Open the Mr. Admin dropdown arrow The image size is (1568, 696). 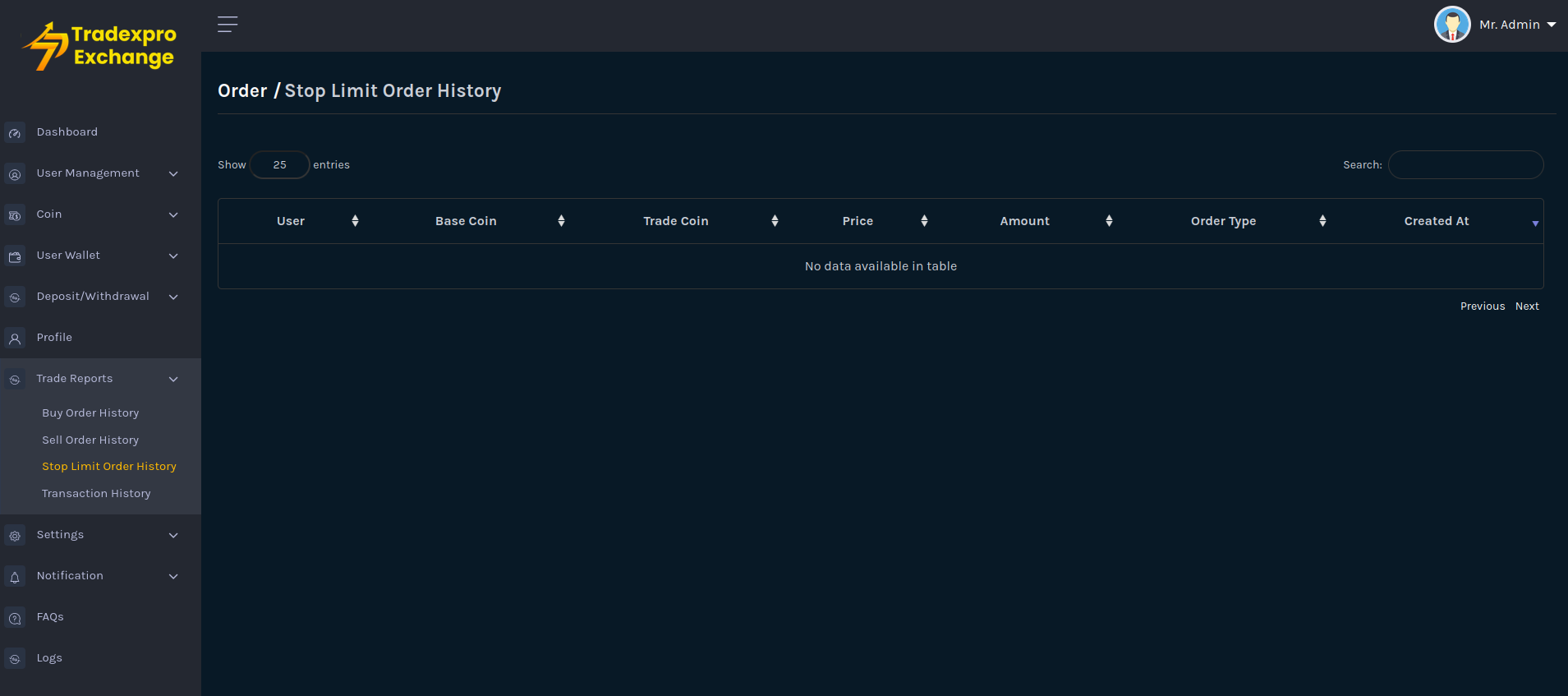click(1552, 25)
